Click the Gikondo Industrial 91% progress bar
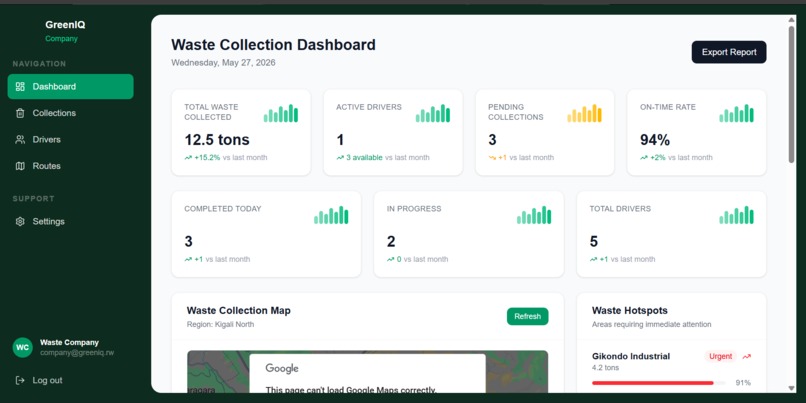Viewport: 806px width, 403px height. coord(658,383)
